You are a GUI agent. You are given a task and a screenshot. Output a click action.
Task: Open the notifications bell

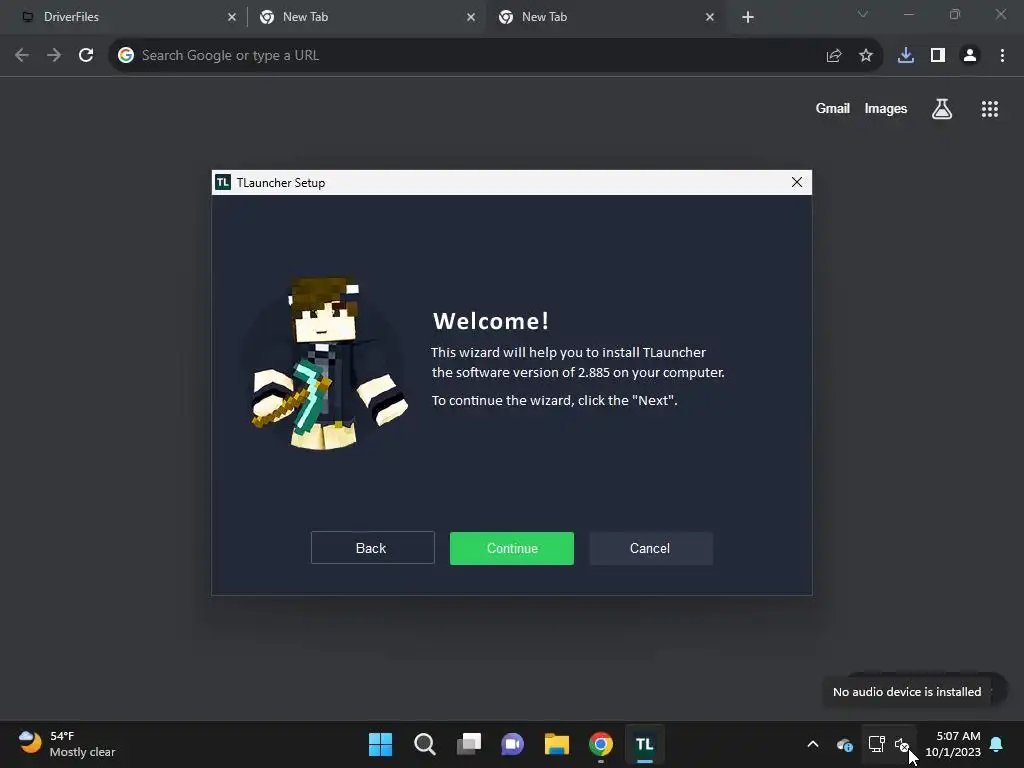(x=996, y=744)
